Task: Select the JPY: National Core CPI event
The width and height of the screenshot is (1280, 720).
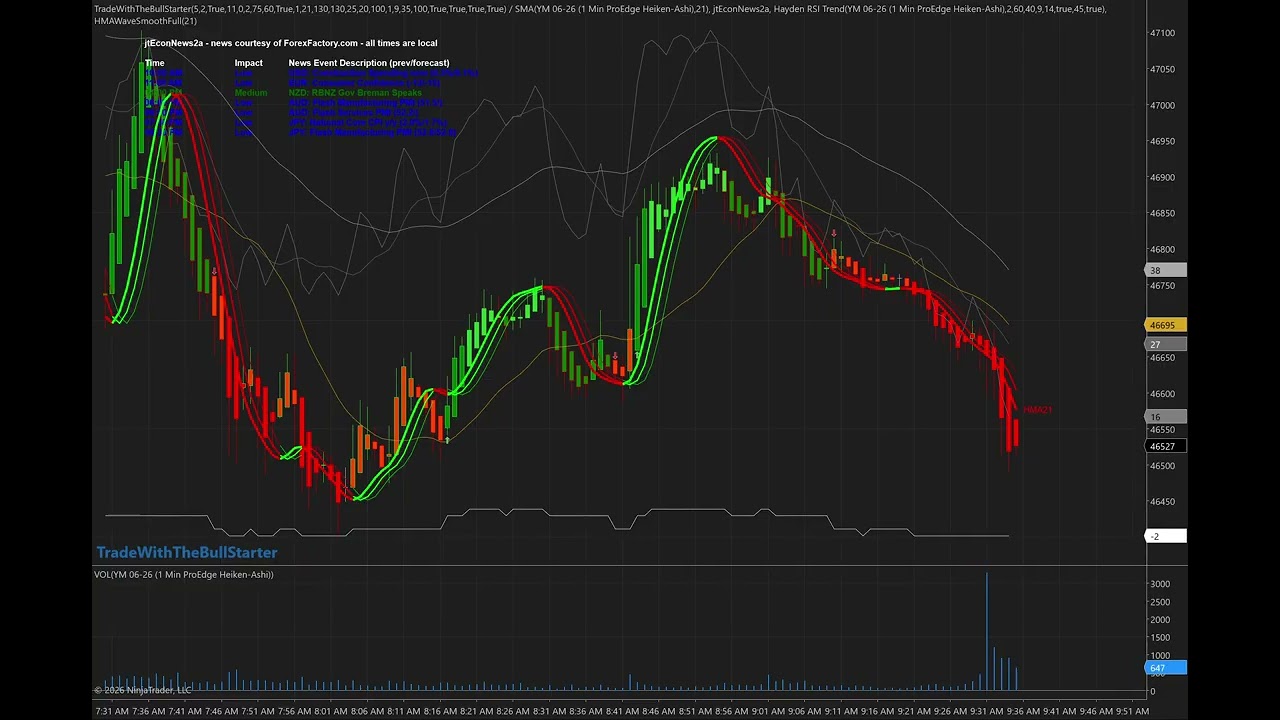Action: [x=368, y=123]
